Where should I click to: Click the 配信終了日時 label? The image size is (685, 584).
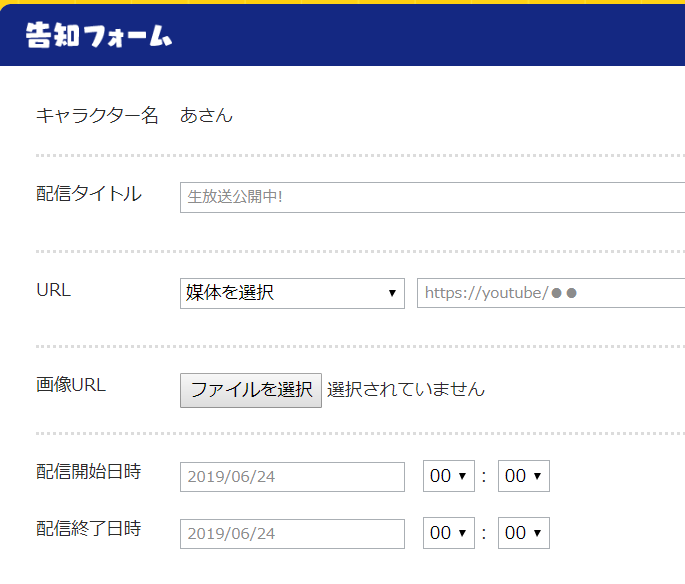[89, 529]
